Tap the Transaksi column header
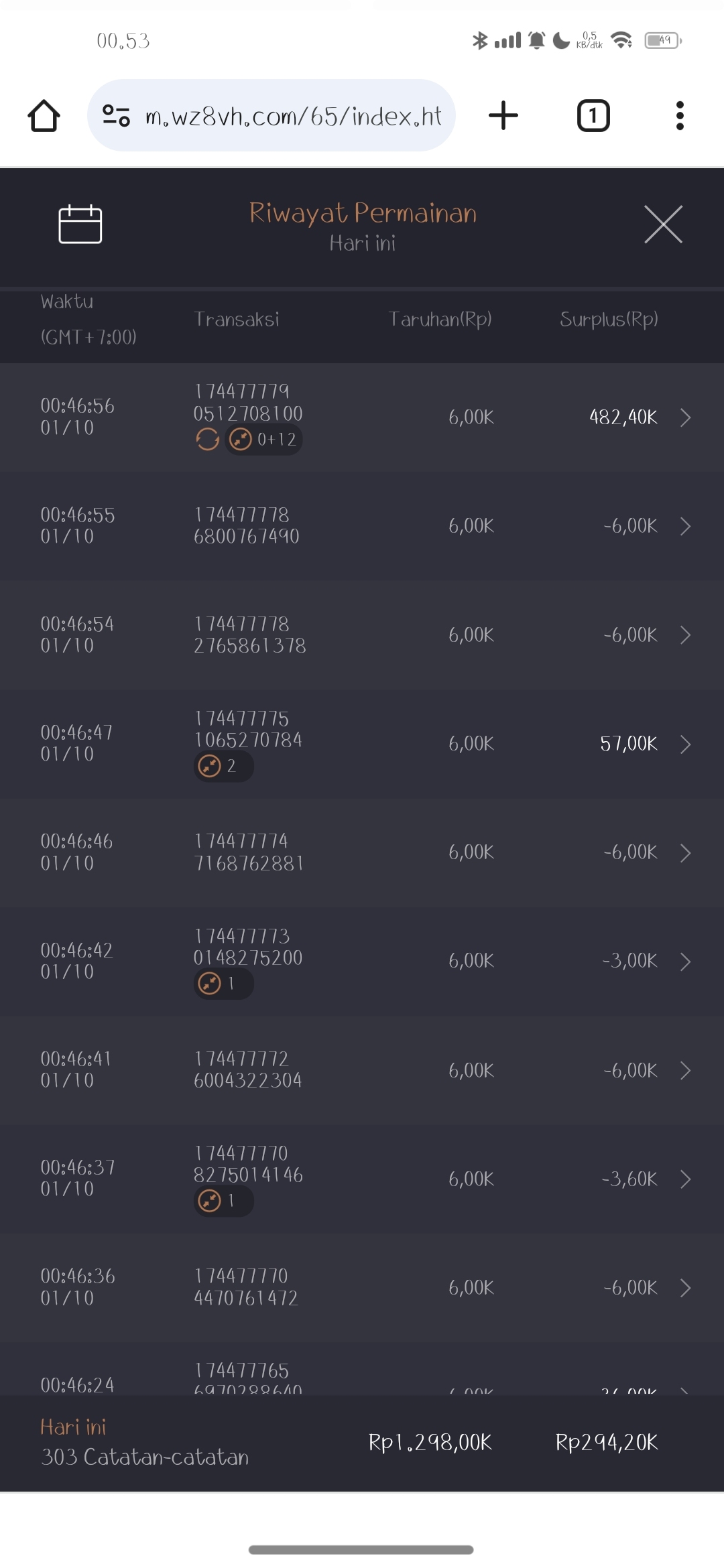 point(237,320)
